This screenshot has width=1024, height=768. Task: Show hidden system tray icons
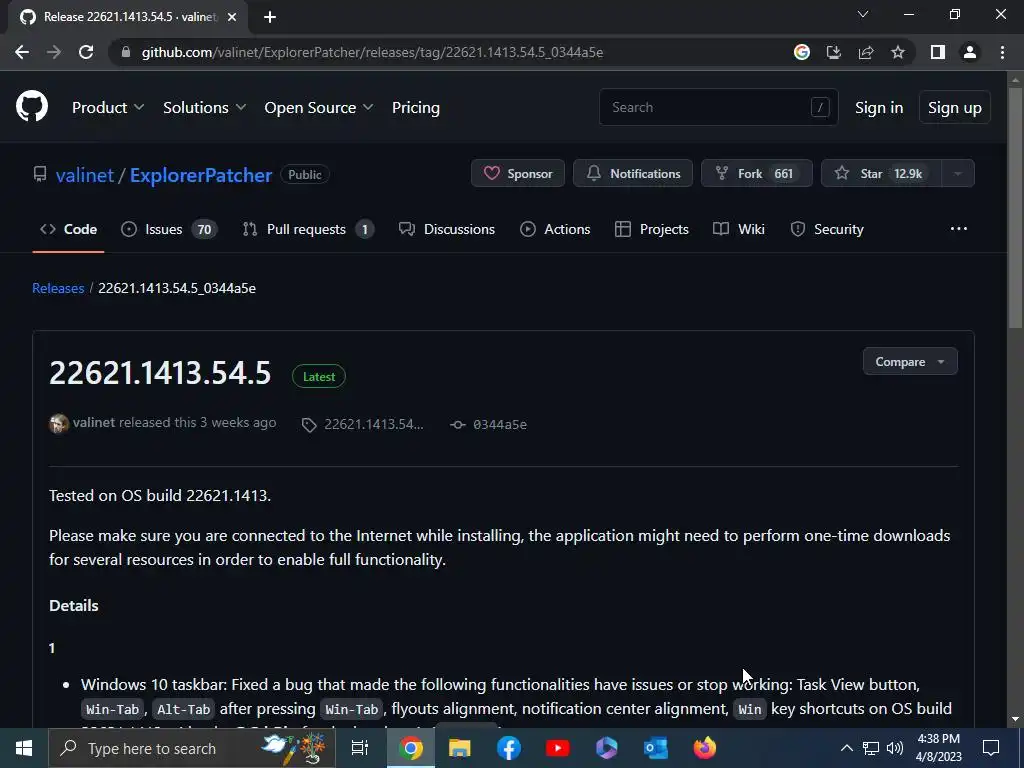[846, 748]
